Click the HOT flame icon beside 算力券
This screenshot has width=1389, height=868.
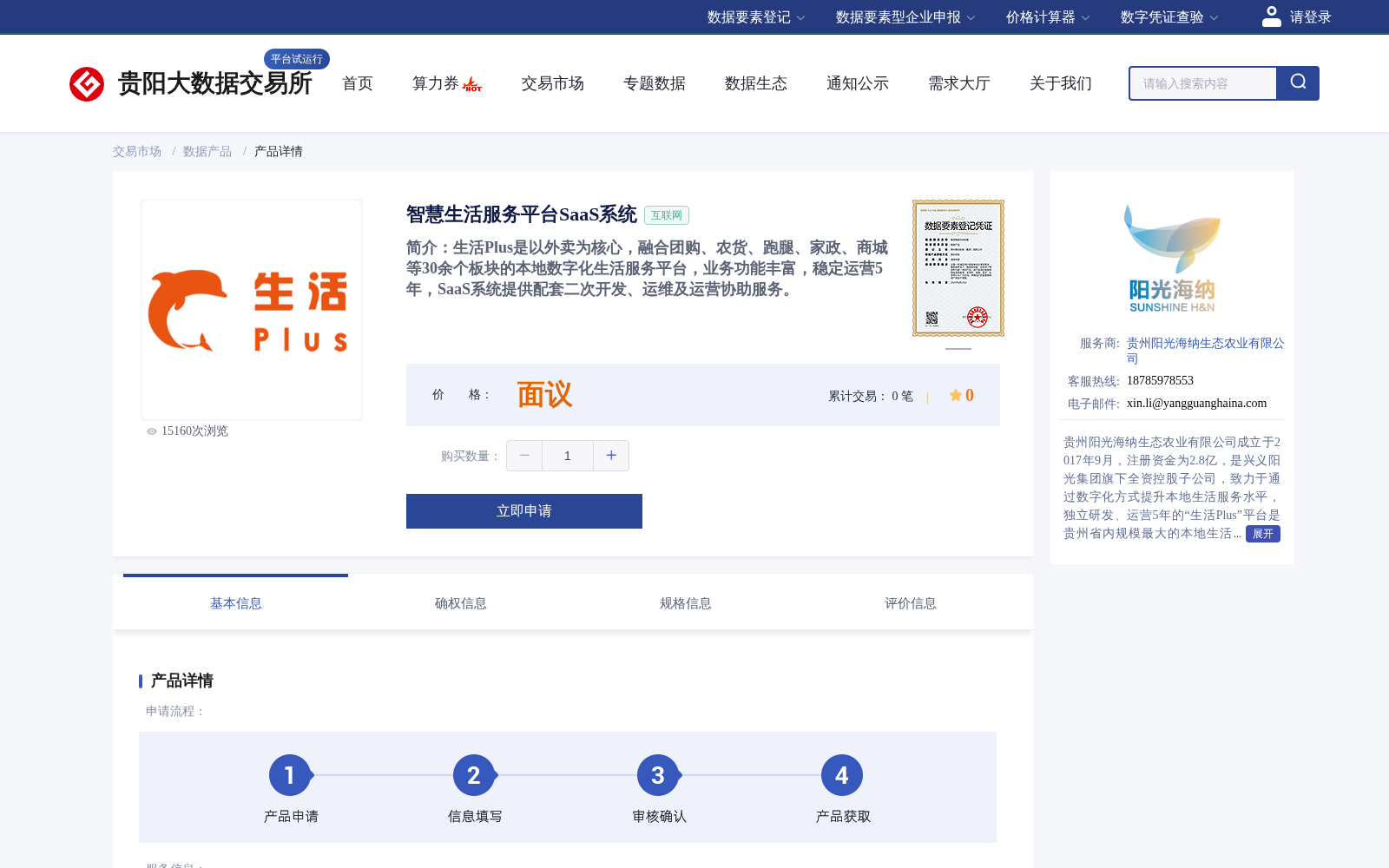[x=472, y=84]
